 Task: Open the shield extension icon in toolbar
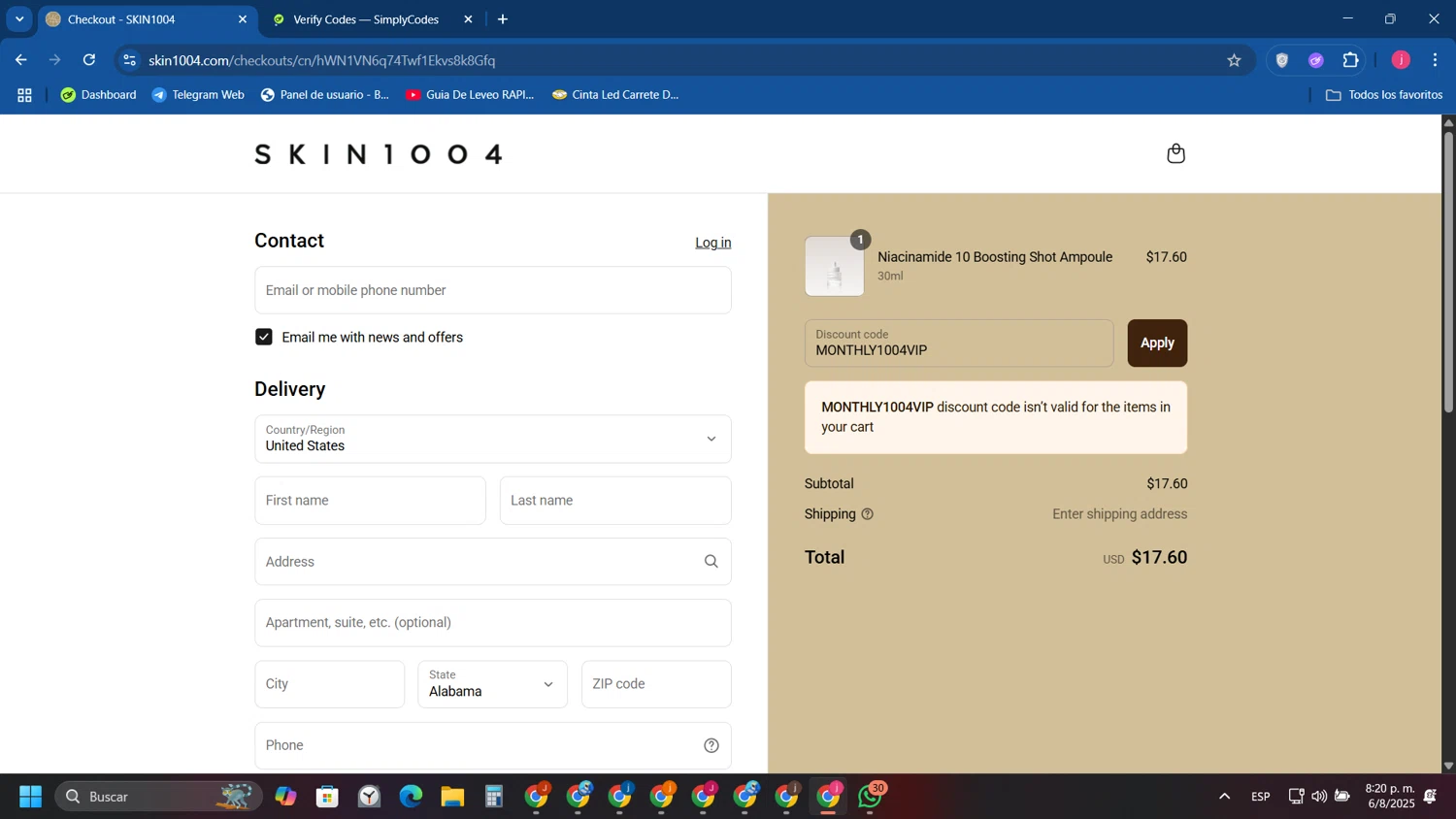click(x=1281, y=60)
